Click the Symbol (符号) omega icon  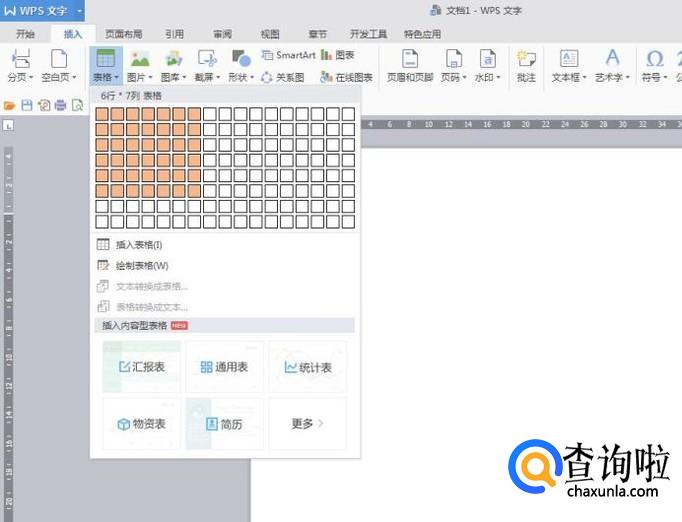(655, 58)
